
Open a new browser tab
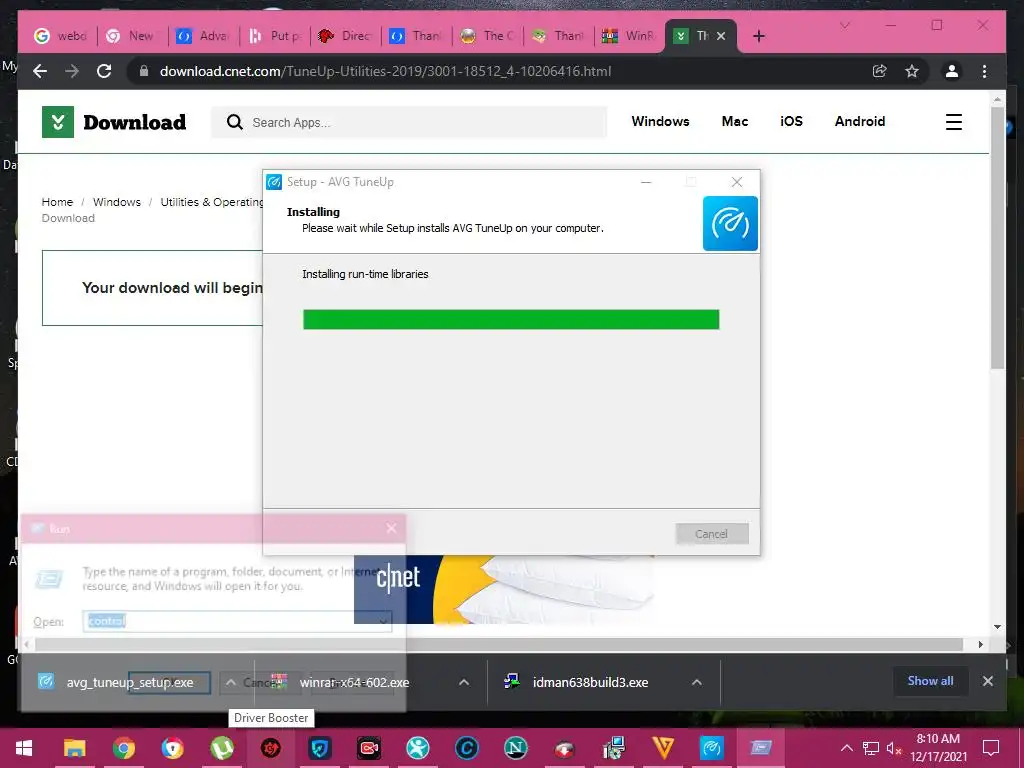(758, 36)
